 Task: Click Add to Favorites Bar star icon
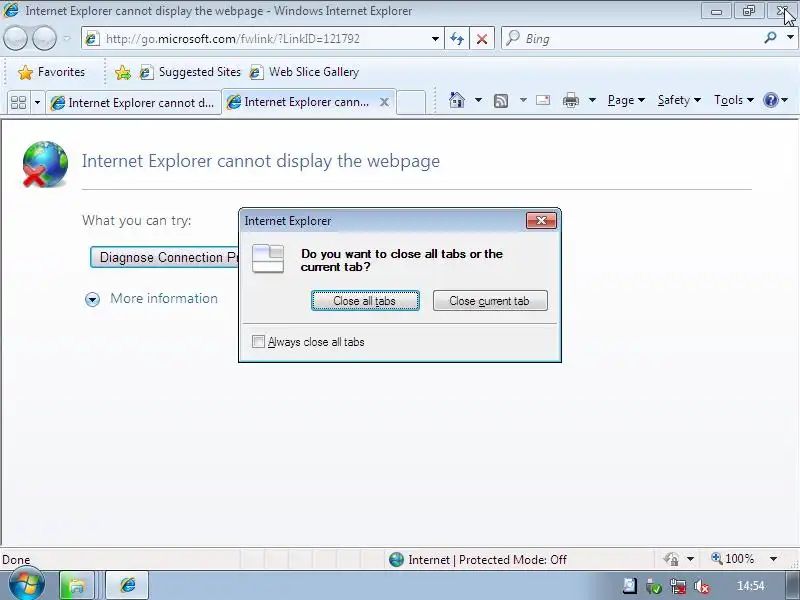coord(123,72)
